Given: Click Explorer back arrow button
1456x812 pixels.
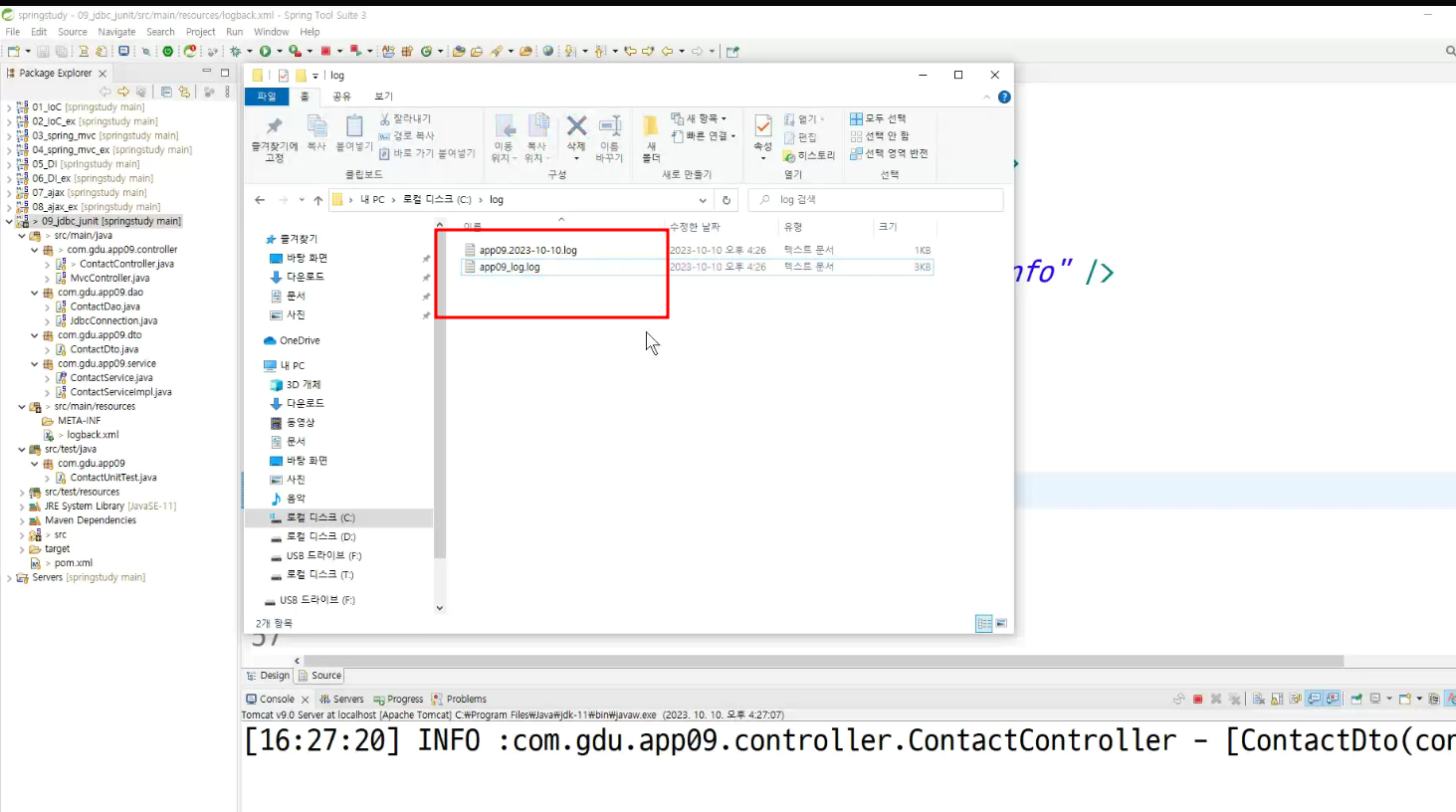Looking at the screenshot, I should click(x=260, y=200).
